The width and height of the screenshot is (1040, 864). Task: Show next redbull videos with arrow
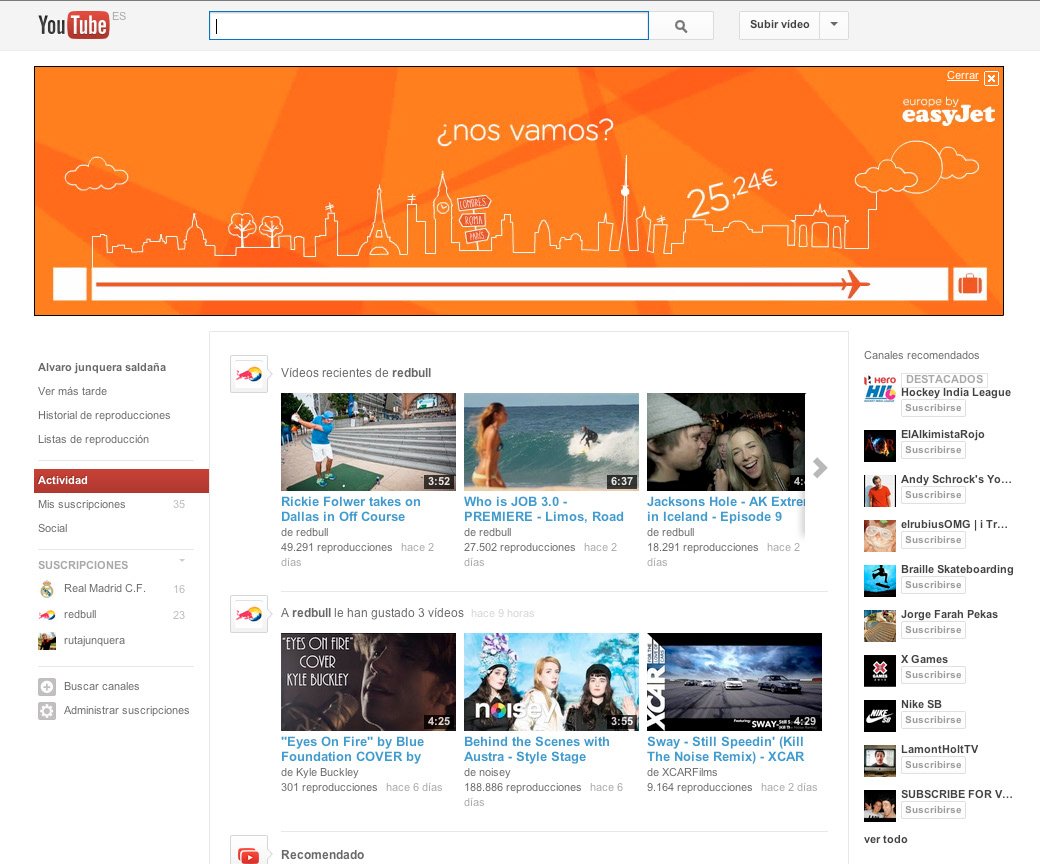pyautogui.click(x=820, y=467)
